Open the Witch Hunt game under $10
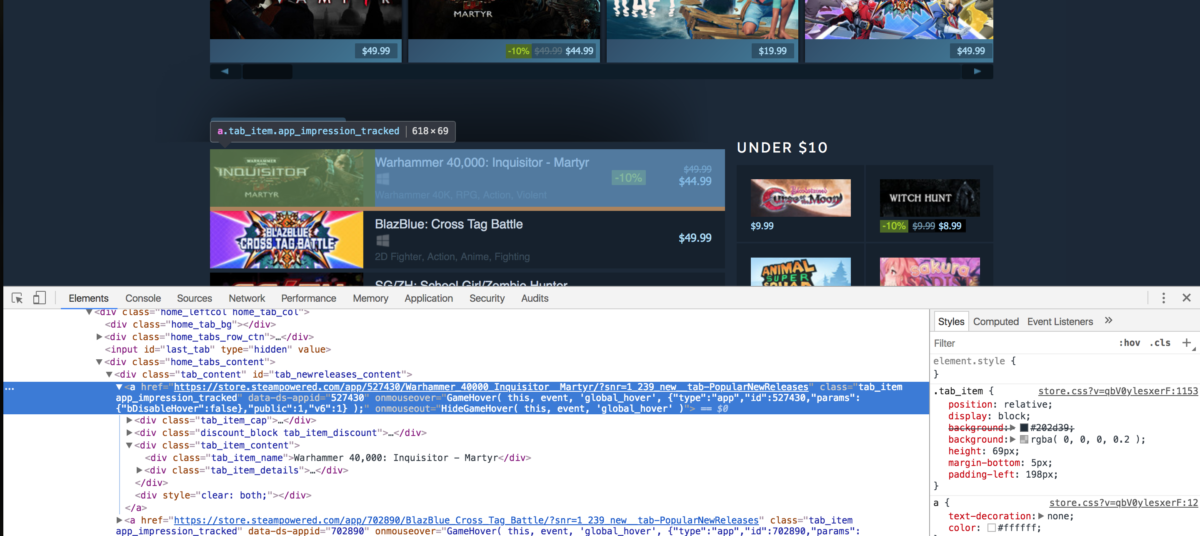The image size is (1200, 536). [x=929, y=205]
